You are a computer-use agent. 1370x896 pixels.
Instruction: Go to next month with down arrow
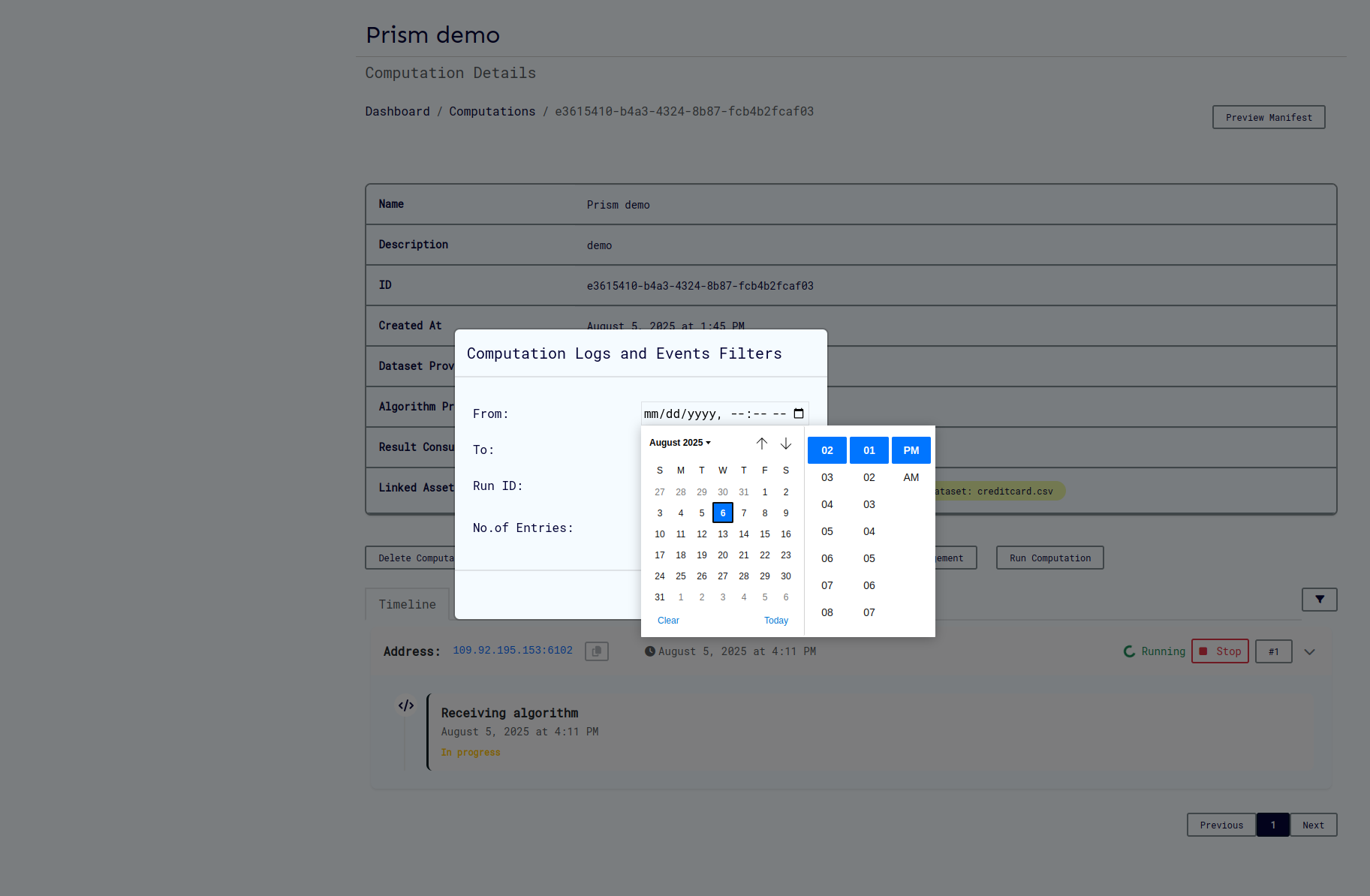click(x=786, y=443)
